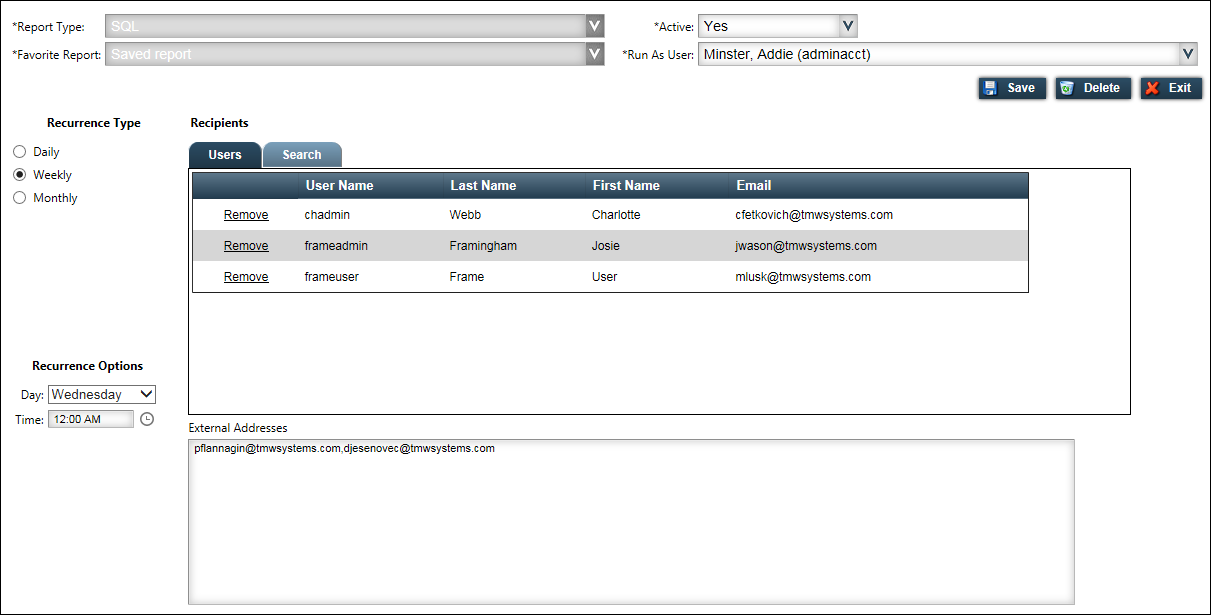Click the Time field showing 12:00 AM
This screenshot has width=1211, height=615.
point(91,420)
